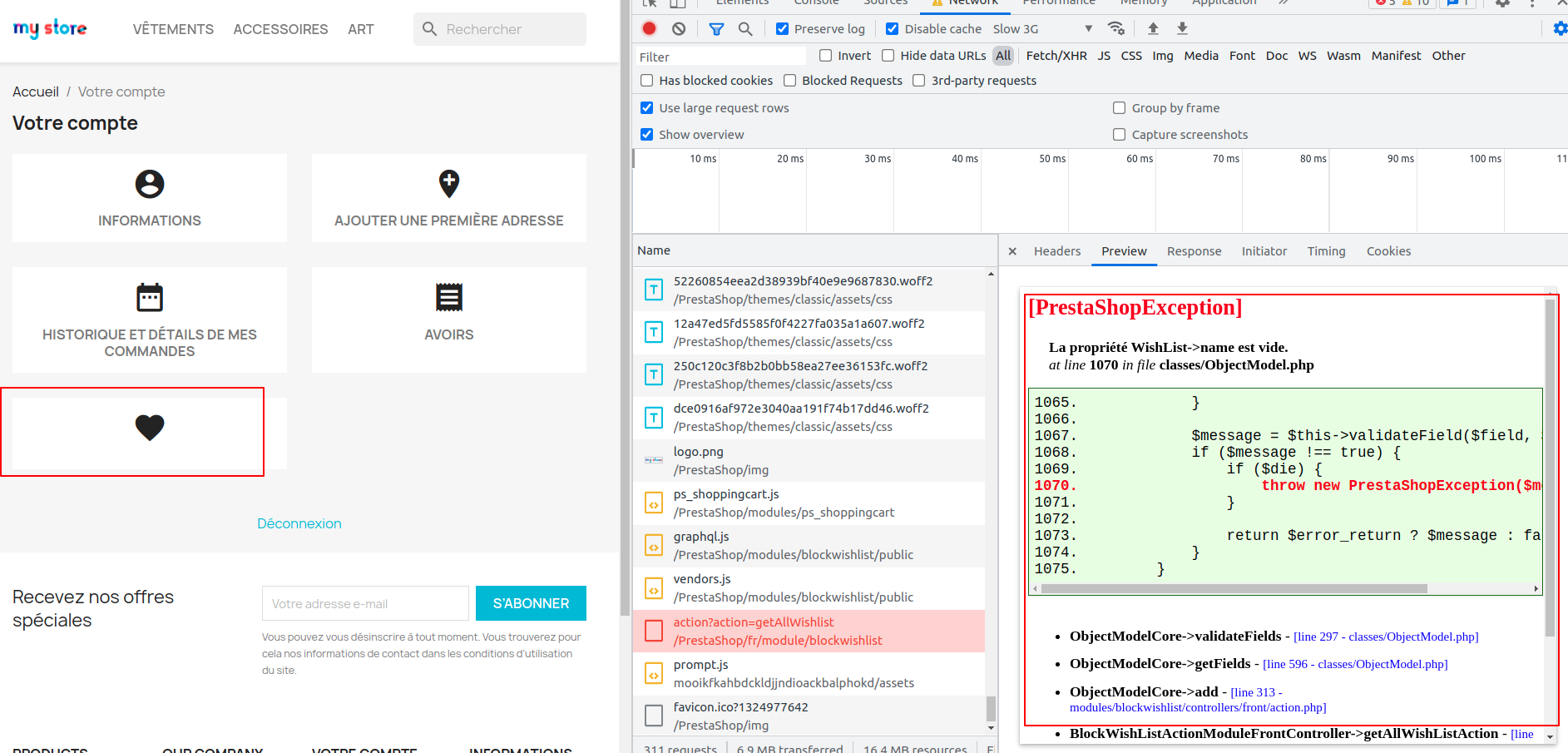1568x753 pixels.
Task: Open the DevTools three-dot menu
Action: 1533,4
